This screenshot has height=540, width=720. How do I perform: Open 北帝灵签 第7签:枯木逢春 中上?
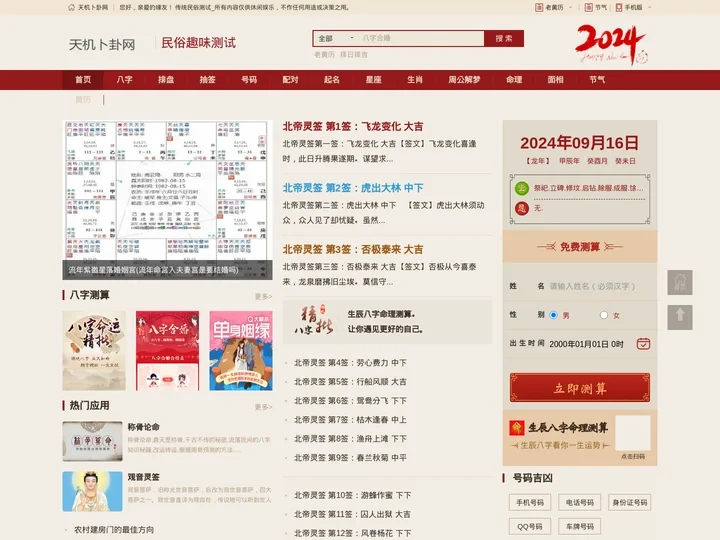tap(350, 420)
